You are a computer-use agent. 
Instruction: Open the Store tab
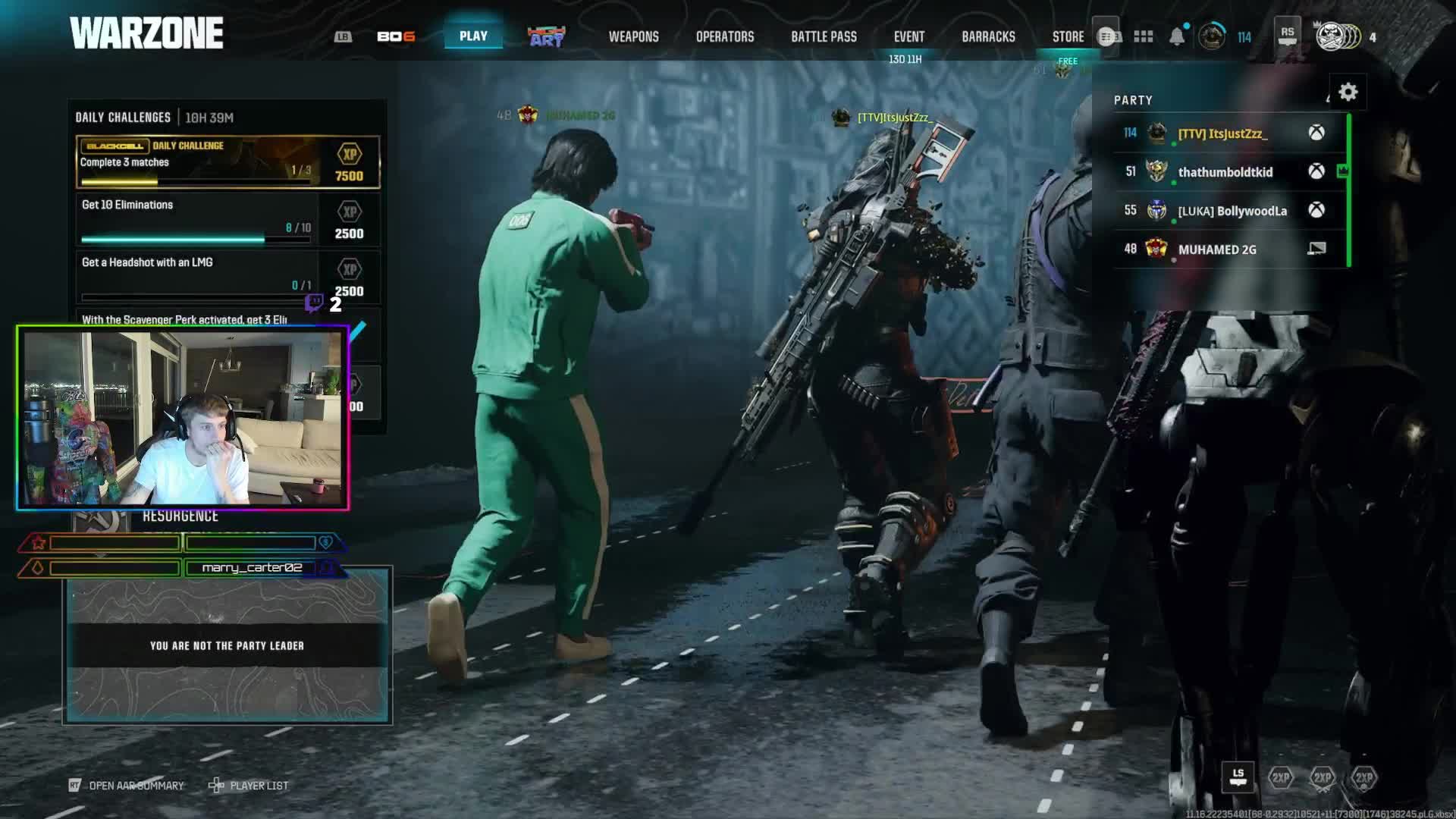(x=1068, y=36)
